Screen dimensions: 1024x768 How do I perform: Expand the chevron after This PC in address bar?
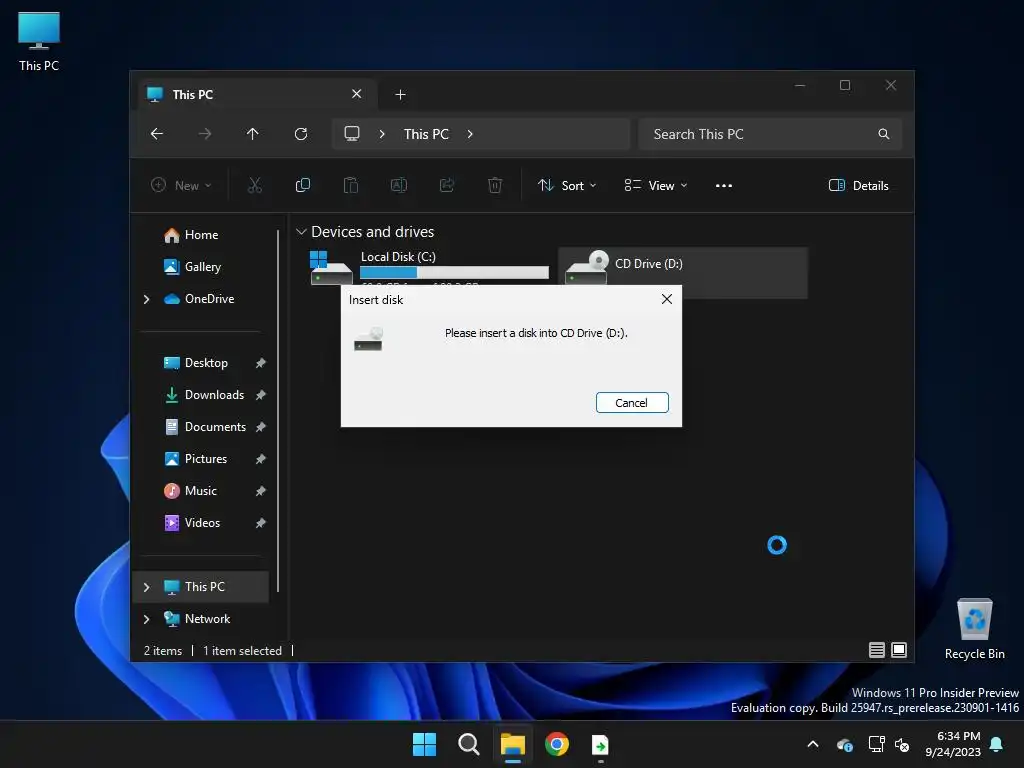pyautogui.click(x=470, y=134)
